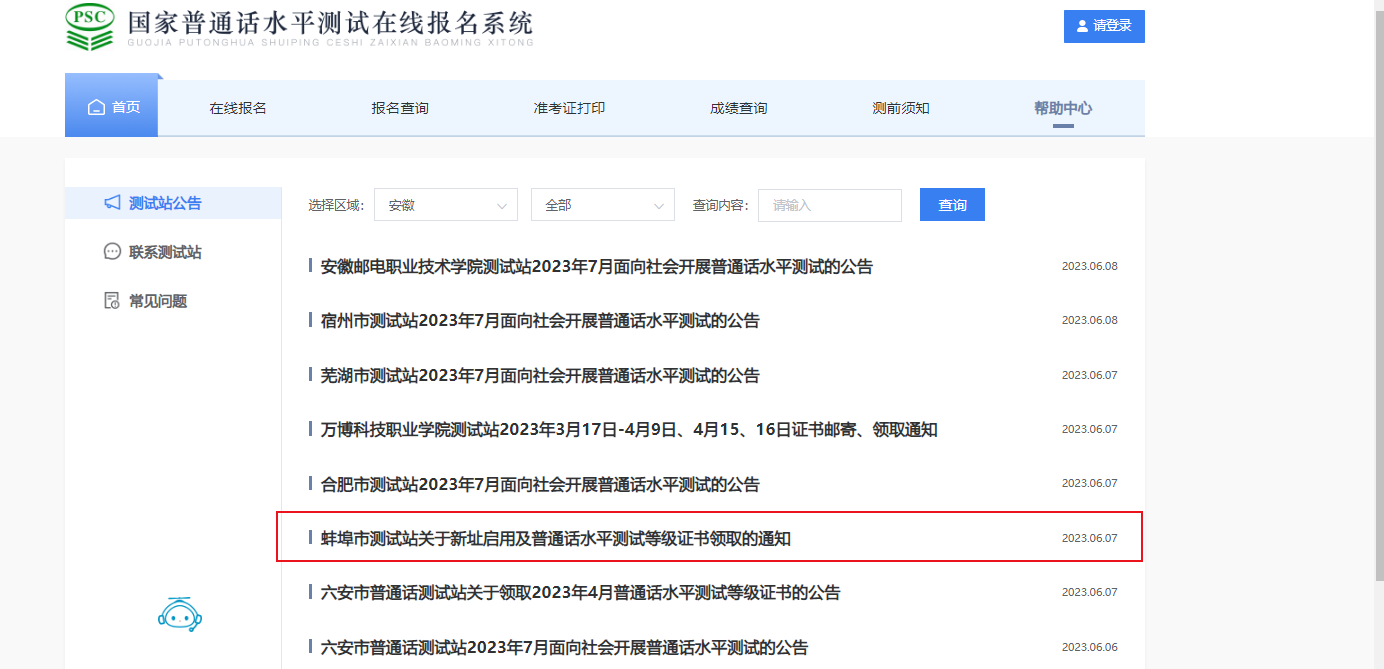1384x669 pixels.
Task: Open 帮助中心 in the navigation bar
Action: [x=1063, y=108]
